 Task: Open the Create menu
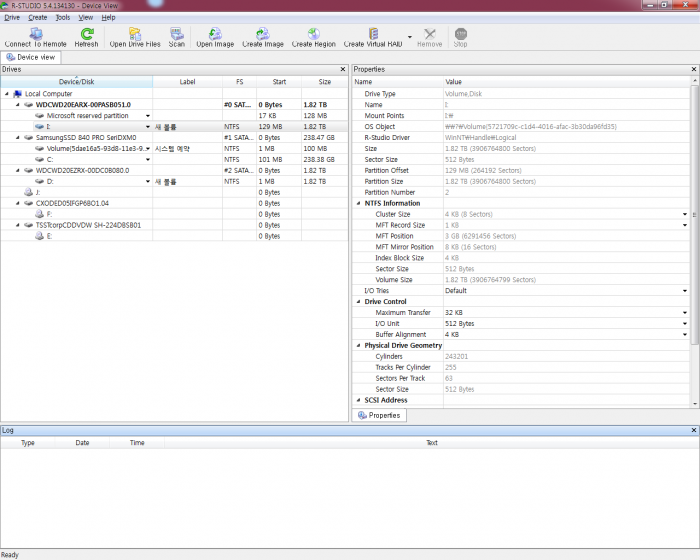coord(38,17)
